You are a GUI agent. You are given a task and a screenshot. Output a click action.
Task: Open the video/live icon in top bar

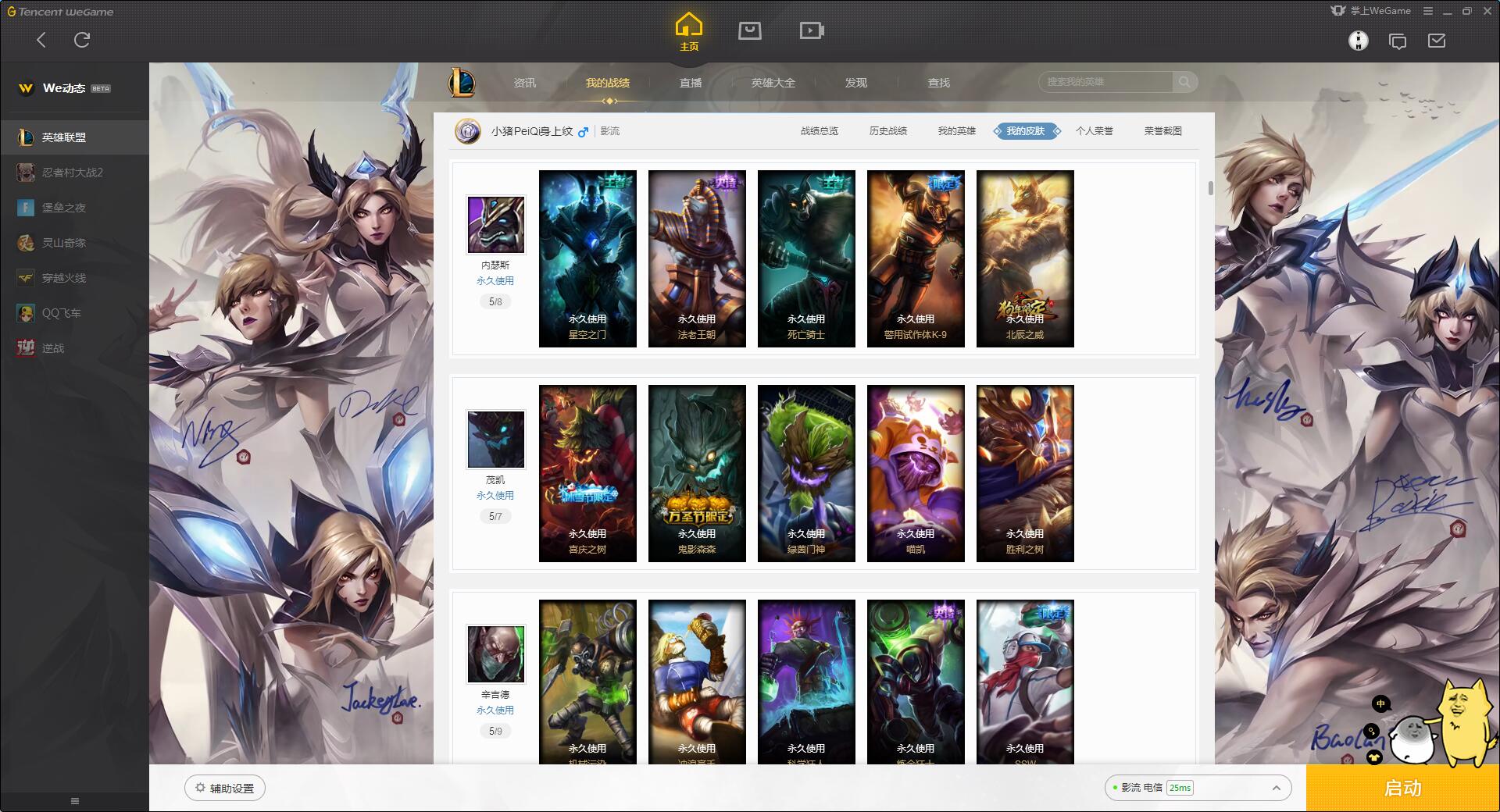pos(812,30)
